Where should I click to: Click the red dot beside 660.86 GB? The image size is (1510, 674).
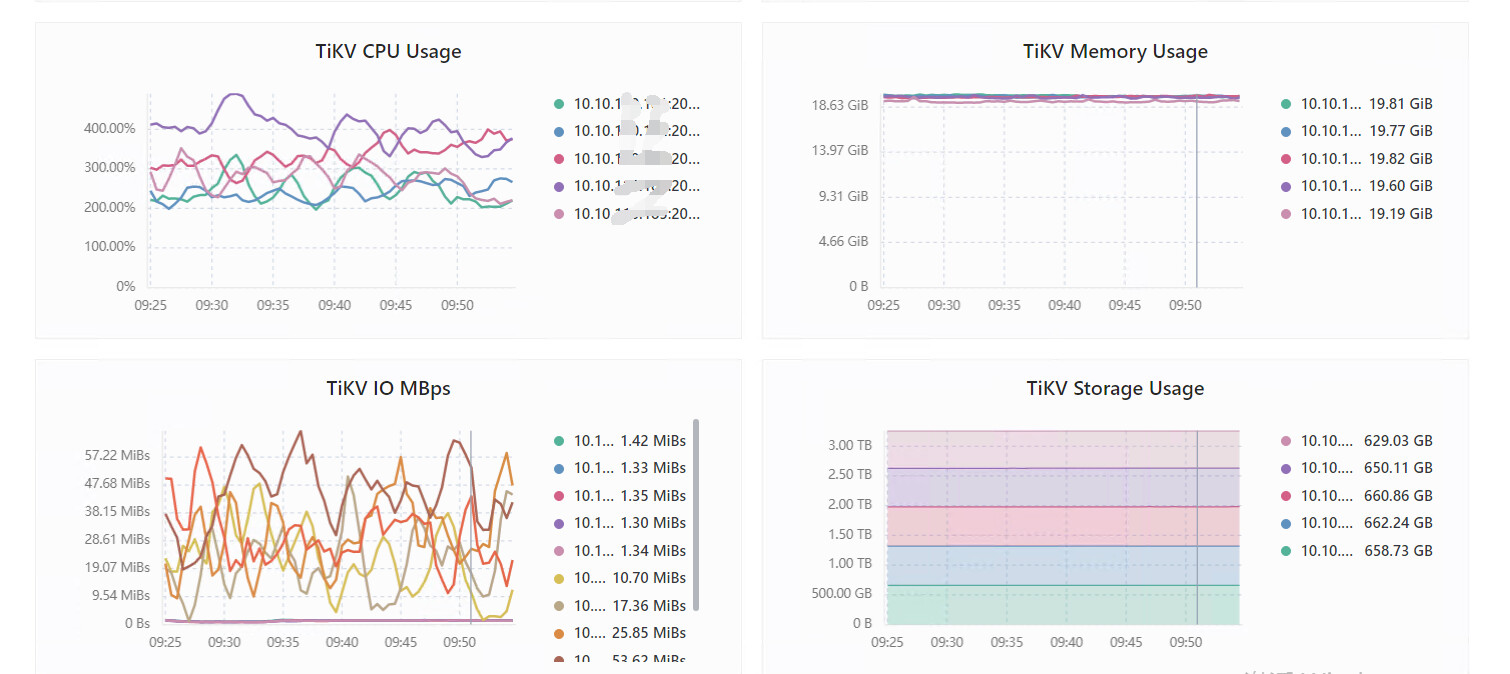point(1286,496)
